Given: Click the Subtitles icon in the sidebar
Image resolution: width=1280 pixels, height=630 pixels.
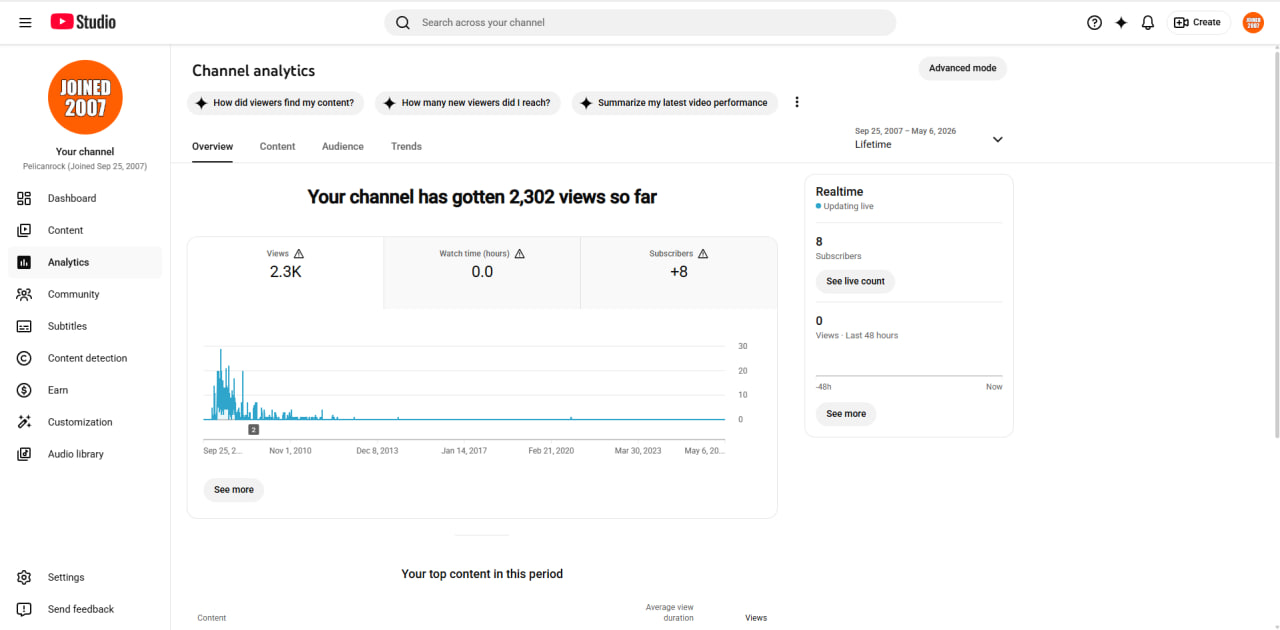Looking at the screenshot, I should [25, 326].
